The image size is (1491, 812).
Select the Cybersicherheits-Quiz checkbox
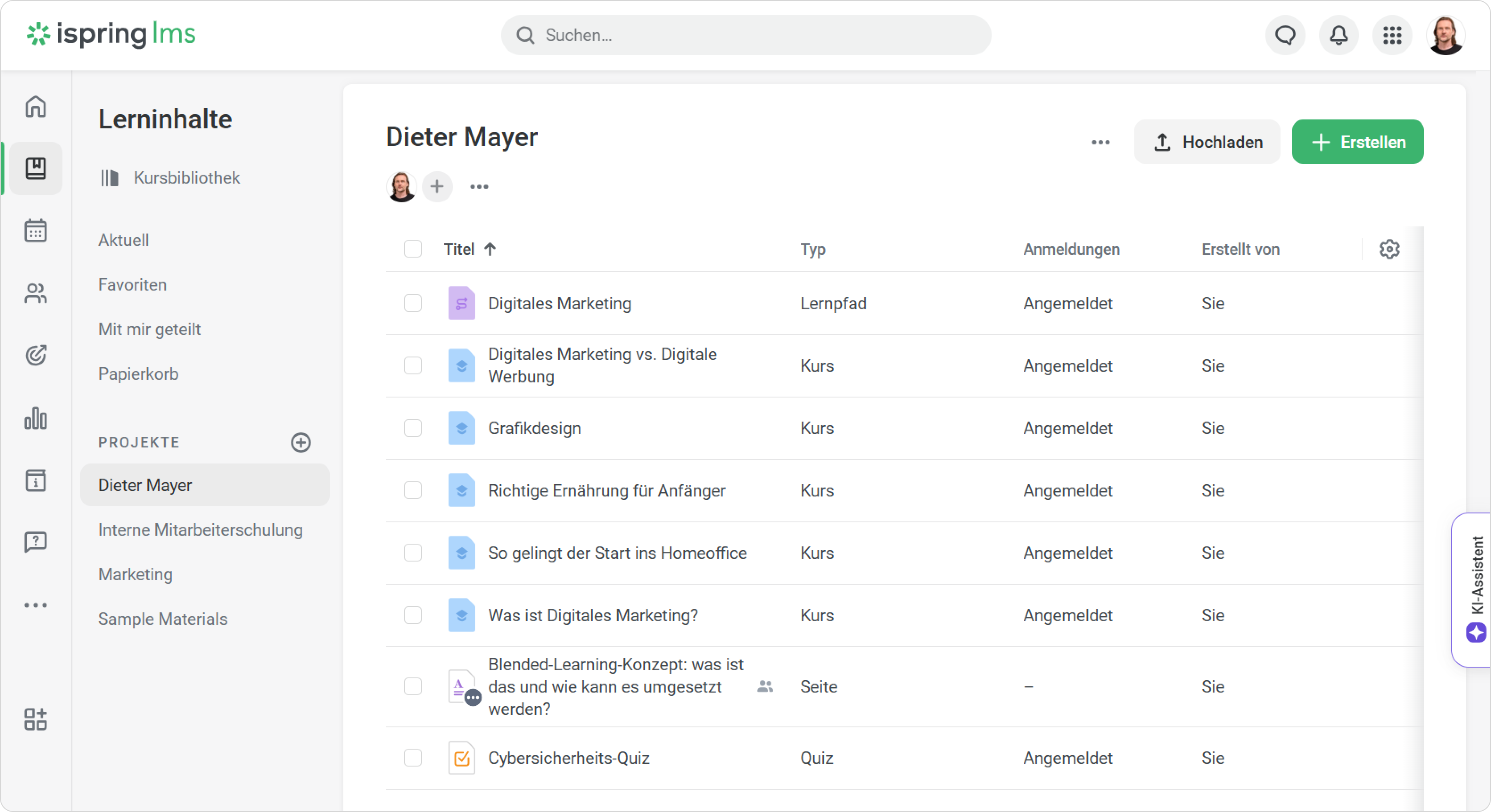coord(413,758)
